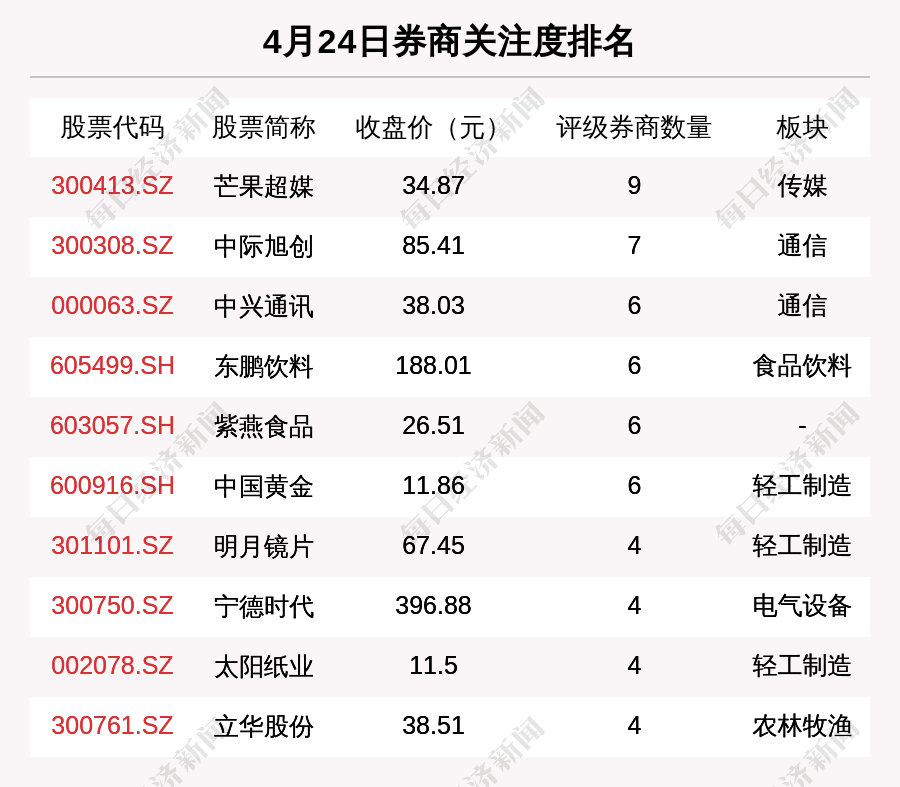Click broker count 6 in 紫燕食品 row
This screenshot has height=787, width=900.
(x=634, y=425)
